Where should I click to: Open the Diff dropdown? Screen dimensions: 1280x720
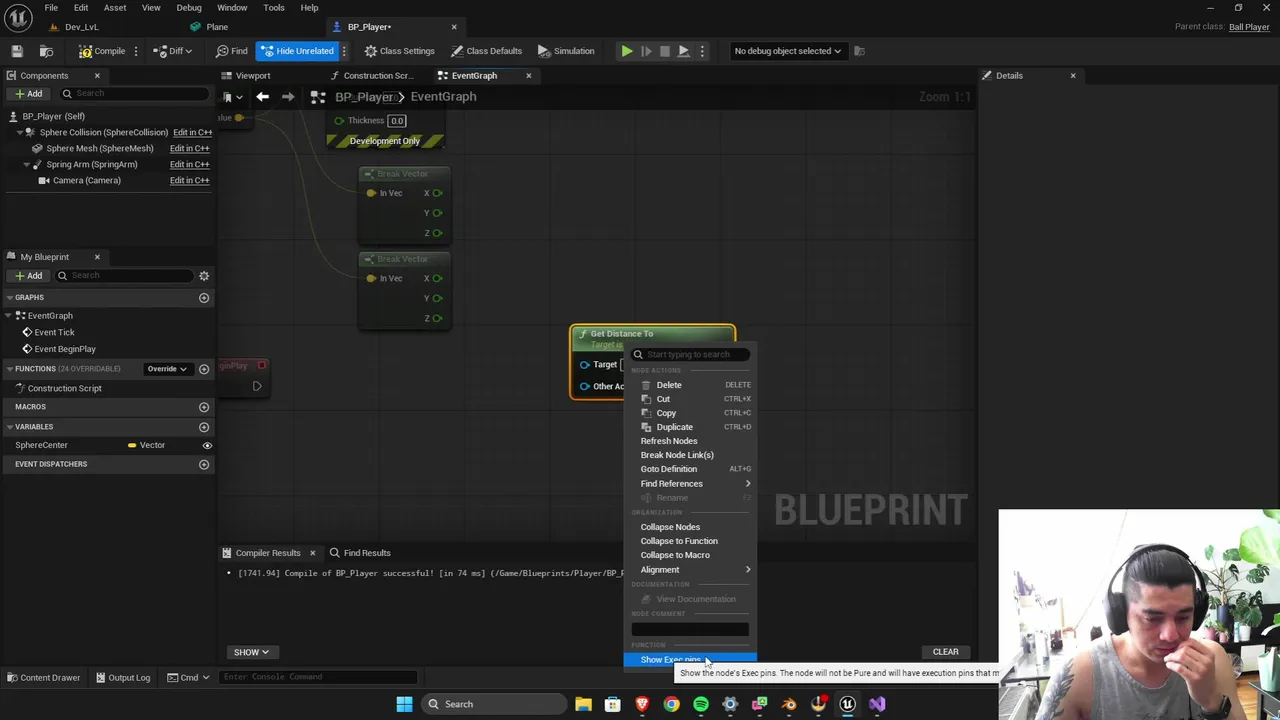[173, 51]
